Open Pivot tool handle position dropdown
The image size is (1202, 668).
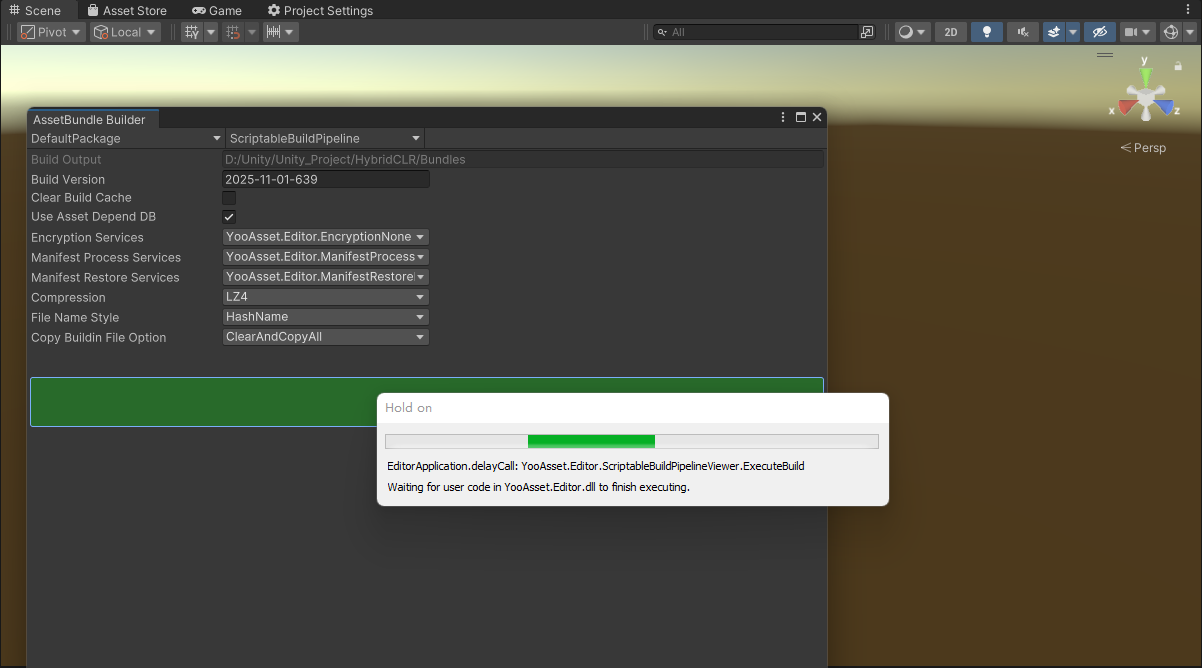click(x=51, y=32)
